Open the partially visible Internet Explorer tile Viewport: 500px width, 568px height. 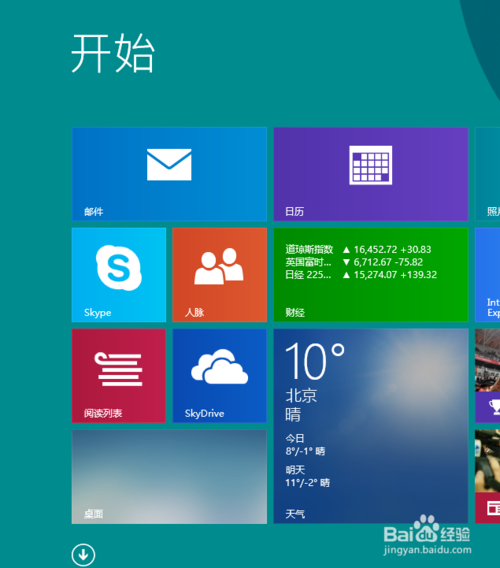[x=487, y=275]
